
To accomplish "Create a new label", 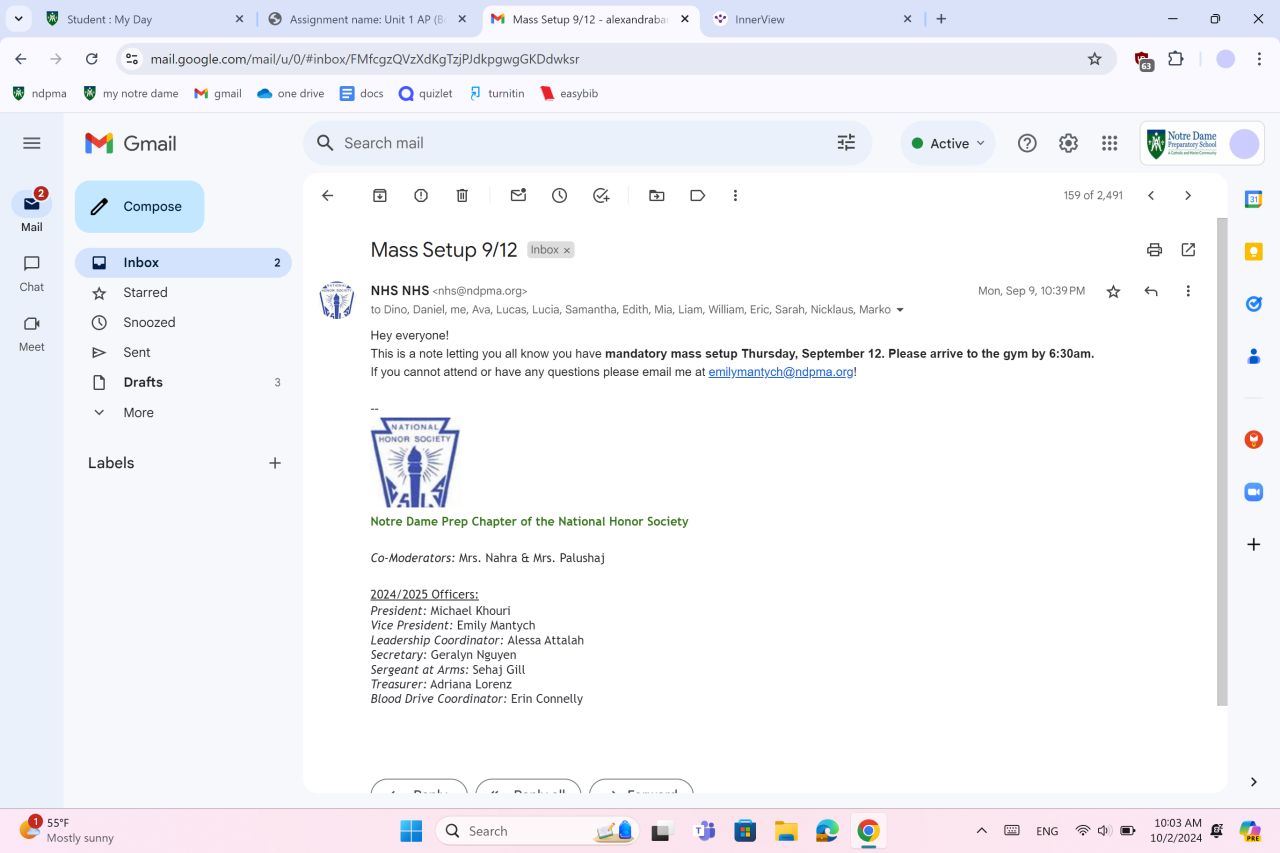I will 275,463.
